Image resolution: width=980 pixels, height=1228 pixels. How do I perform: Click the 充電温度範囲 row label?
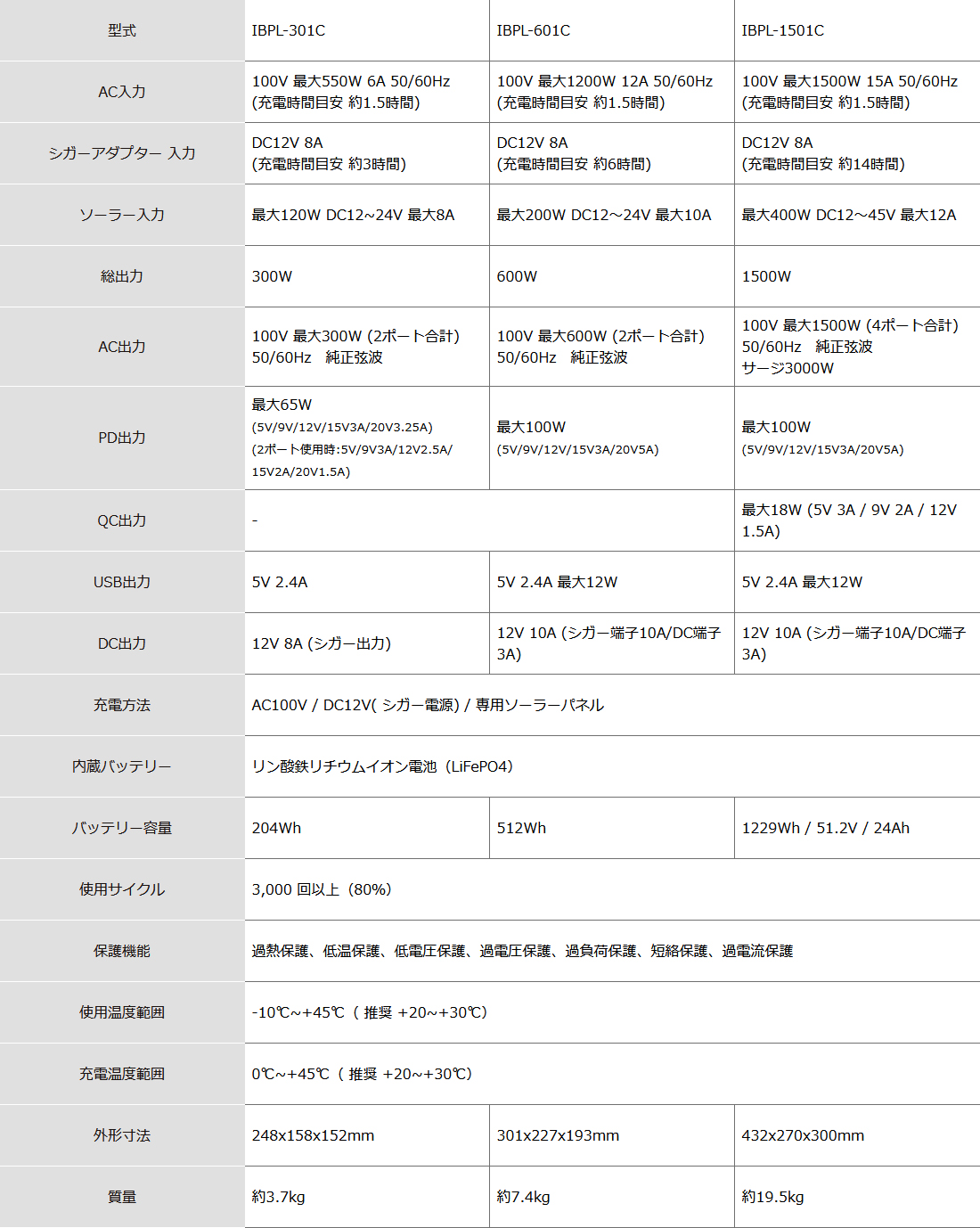pyautogui.click(x=122, y=1074)
